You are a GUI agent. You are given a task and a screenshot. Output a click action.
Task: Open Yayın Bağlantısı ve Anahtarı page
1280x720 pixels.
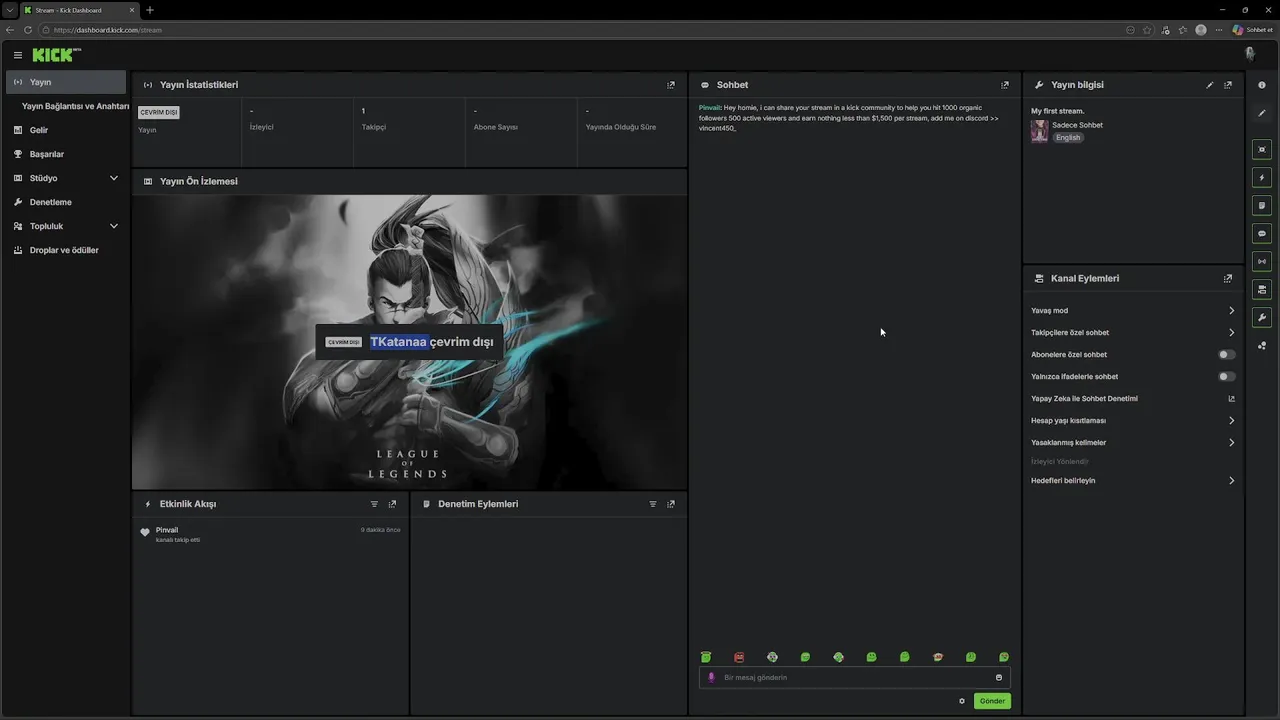coord(75,106)
